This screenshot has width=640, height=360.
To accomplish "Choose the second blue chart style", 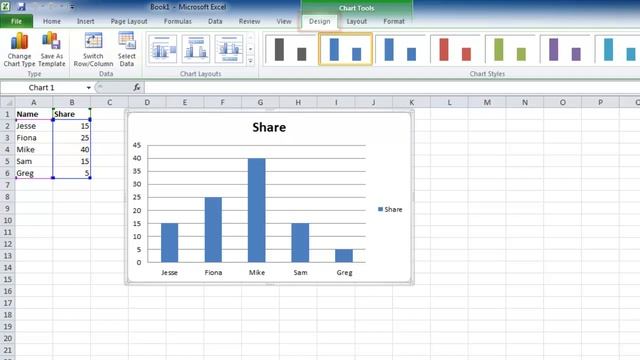I will point(400,49).
